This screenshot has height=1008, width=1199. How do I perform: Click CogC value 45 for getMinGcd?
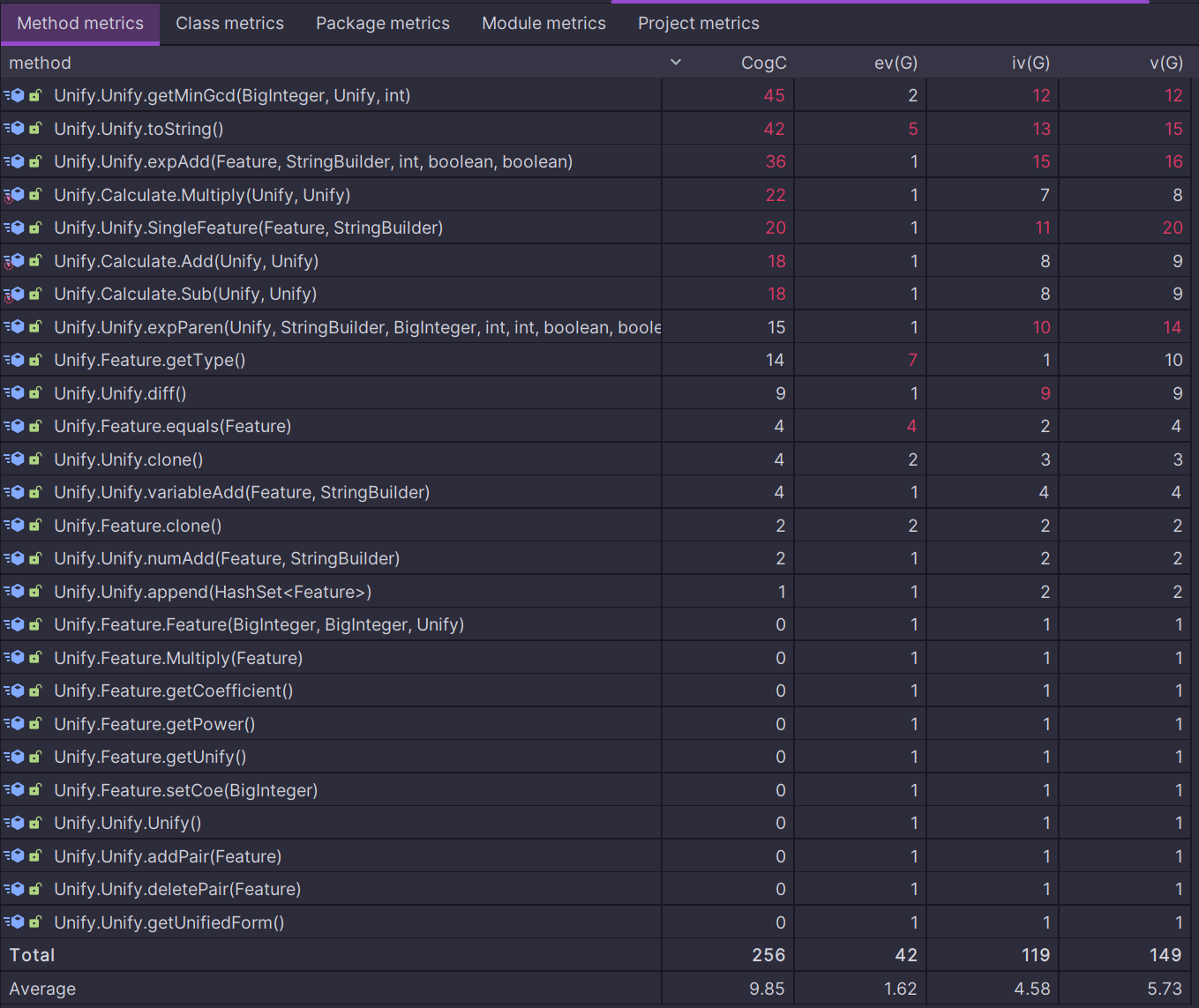pos(774,95)
